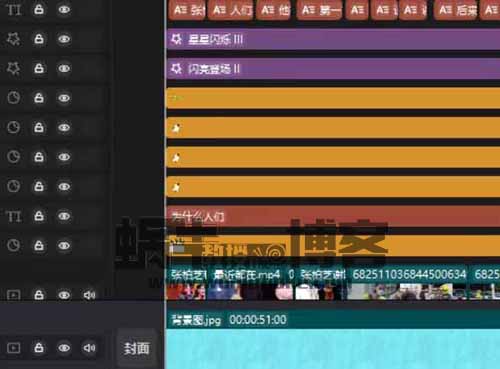This screenshot has height=369, width=500.
Task: Hide the 闪亮登场 II effect track
Action: tap(64, 68)
